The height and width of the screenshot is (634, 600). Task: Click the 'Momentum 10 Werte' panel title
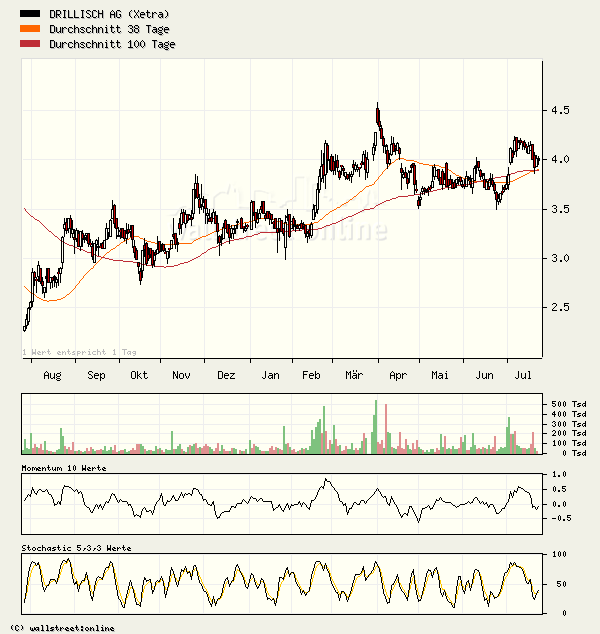pyautogui.click(x=64, y=468)
